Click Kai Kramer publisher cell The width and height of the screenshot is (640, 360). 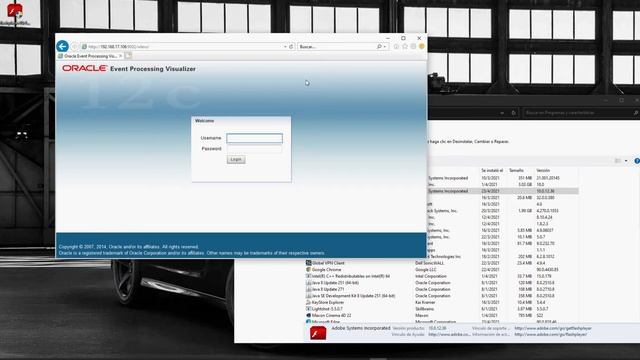[424, 302]
